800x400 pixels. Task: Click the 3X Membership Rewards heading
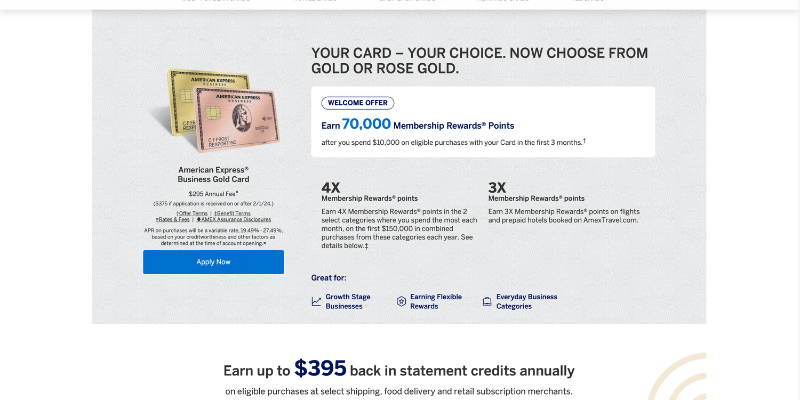(x=497, y=187)
